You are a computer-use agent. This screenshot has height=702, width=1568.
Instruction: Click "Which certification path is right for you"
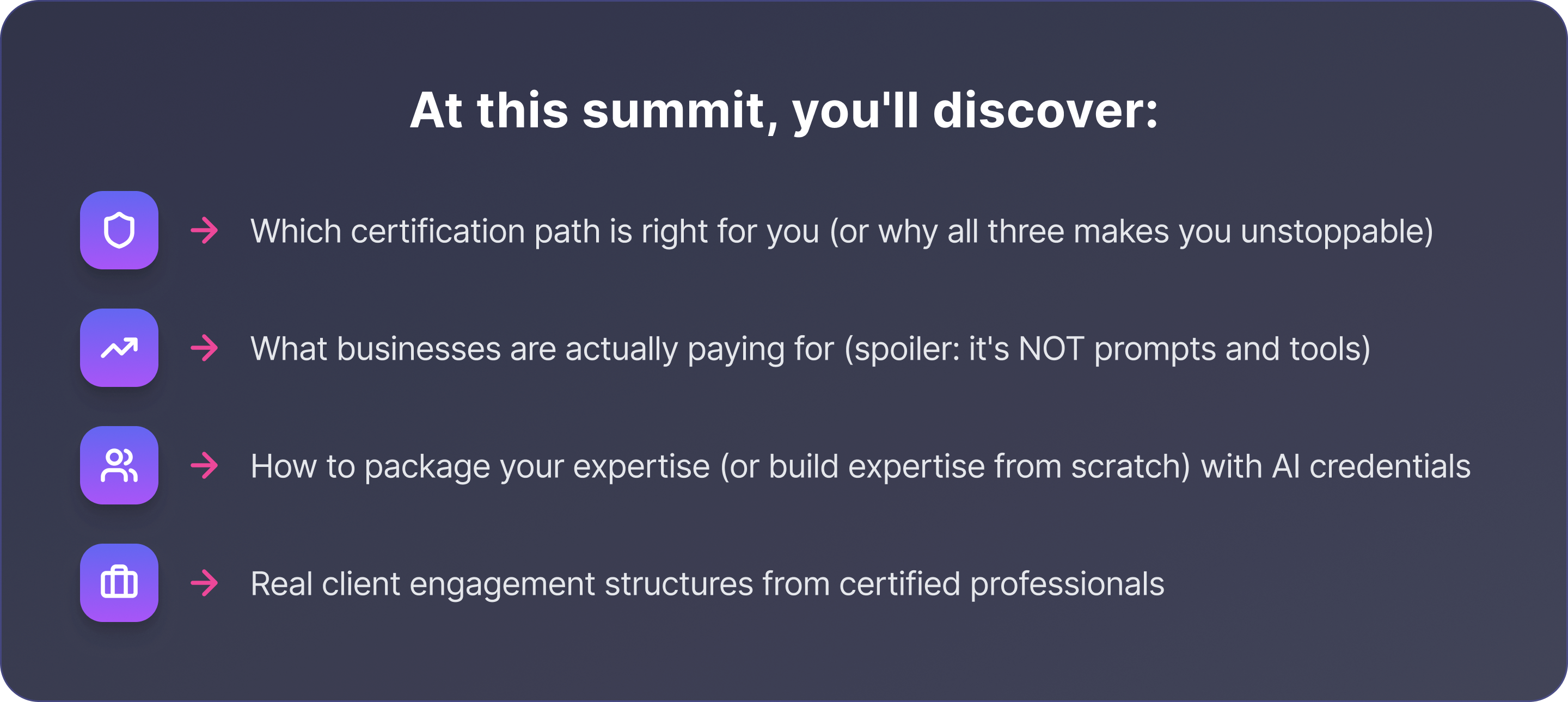[535, 231]
